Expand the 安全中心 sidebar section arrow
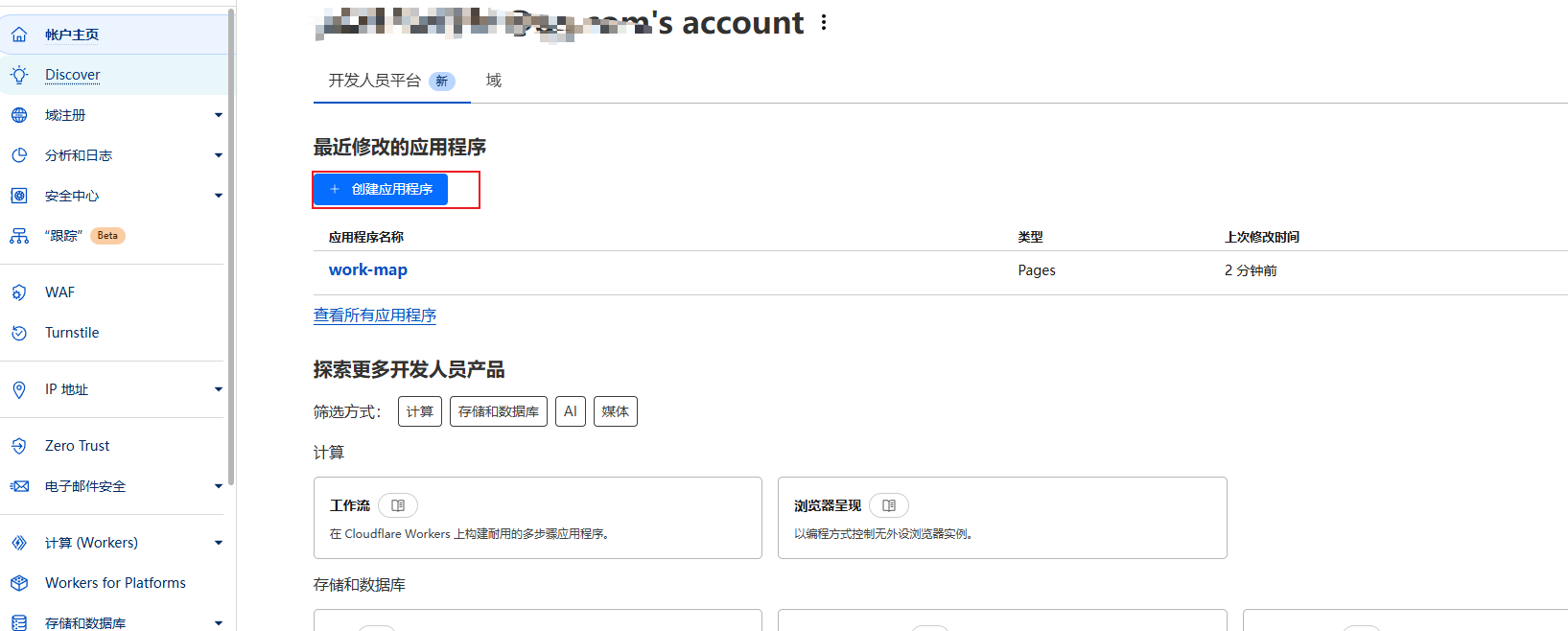 (219, 196)
